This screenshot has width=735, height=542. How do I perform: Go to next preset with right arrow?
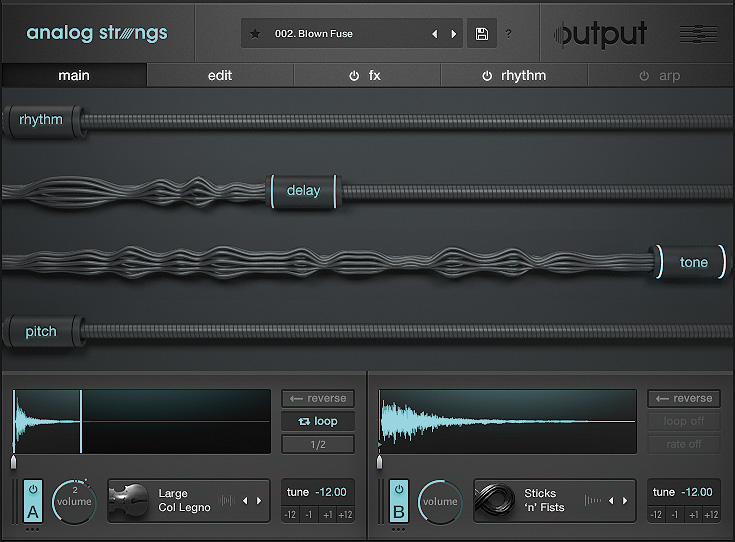(453, 34)
